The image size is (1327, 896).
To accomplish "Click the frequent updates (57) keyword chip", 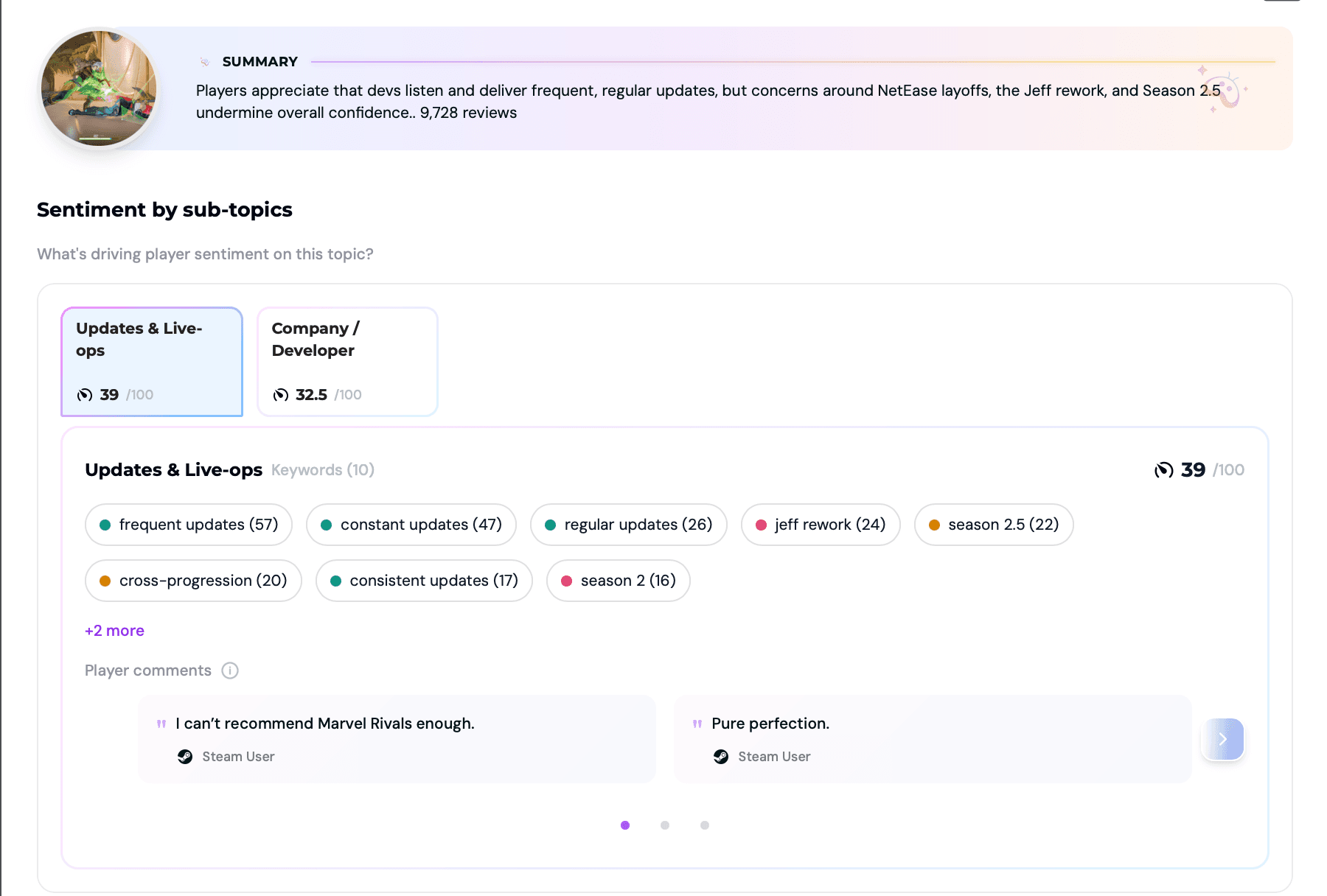I will [x=189, y=525].
